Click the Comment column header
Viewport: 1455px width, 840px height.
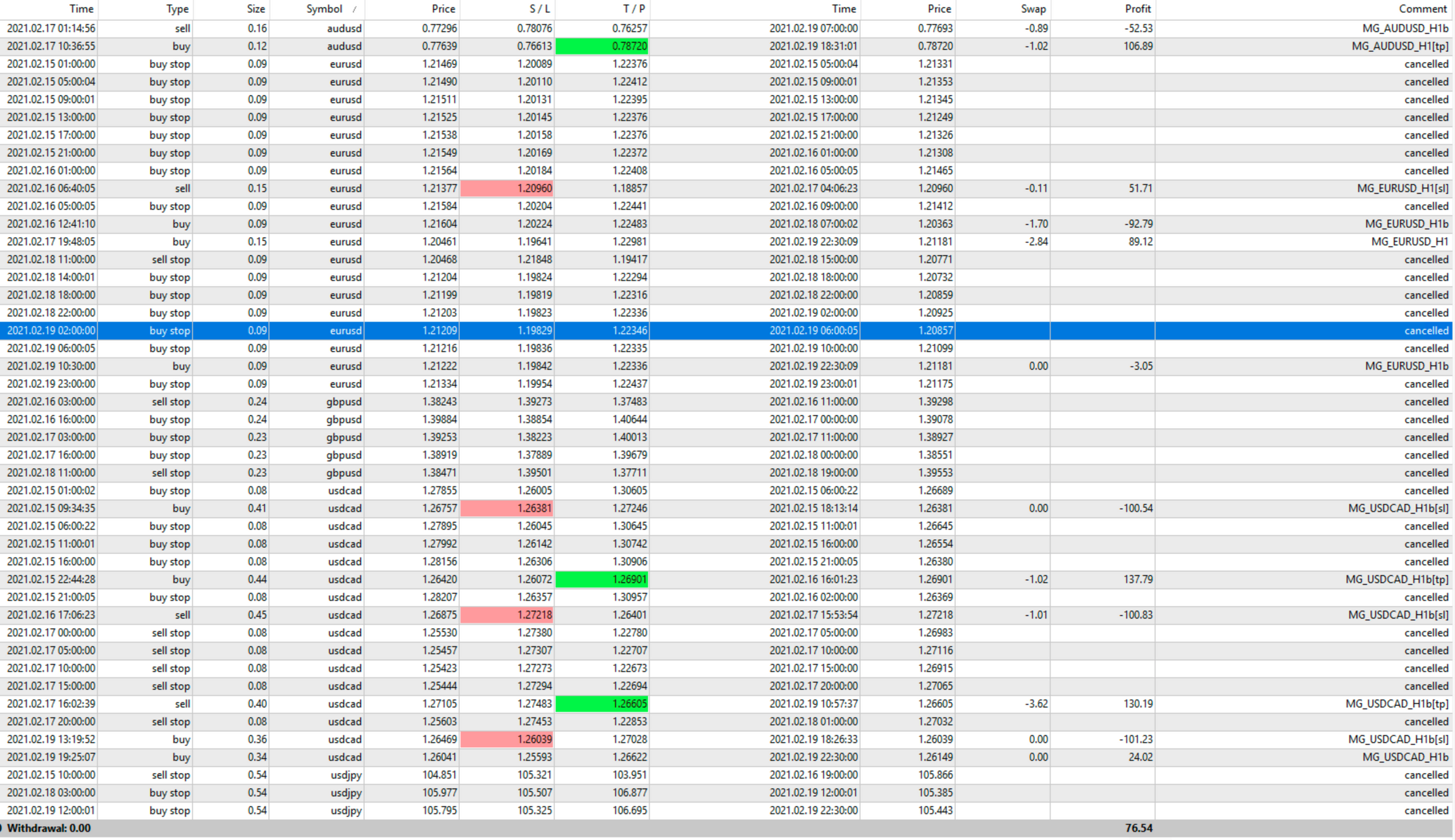pyautogui.click(x=1422, y=9)
